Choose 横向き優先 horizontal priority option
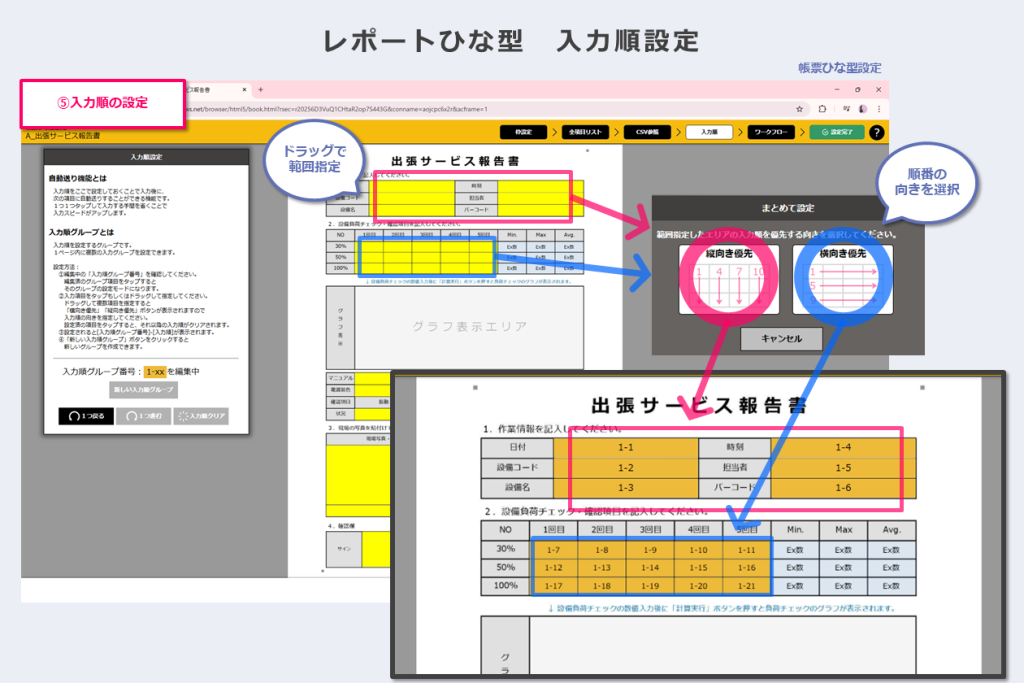 click(x=842, y=279)
